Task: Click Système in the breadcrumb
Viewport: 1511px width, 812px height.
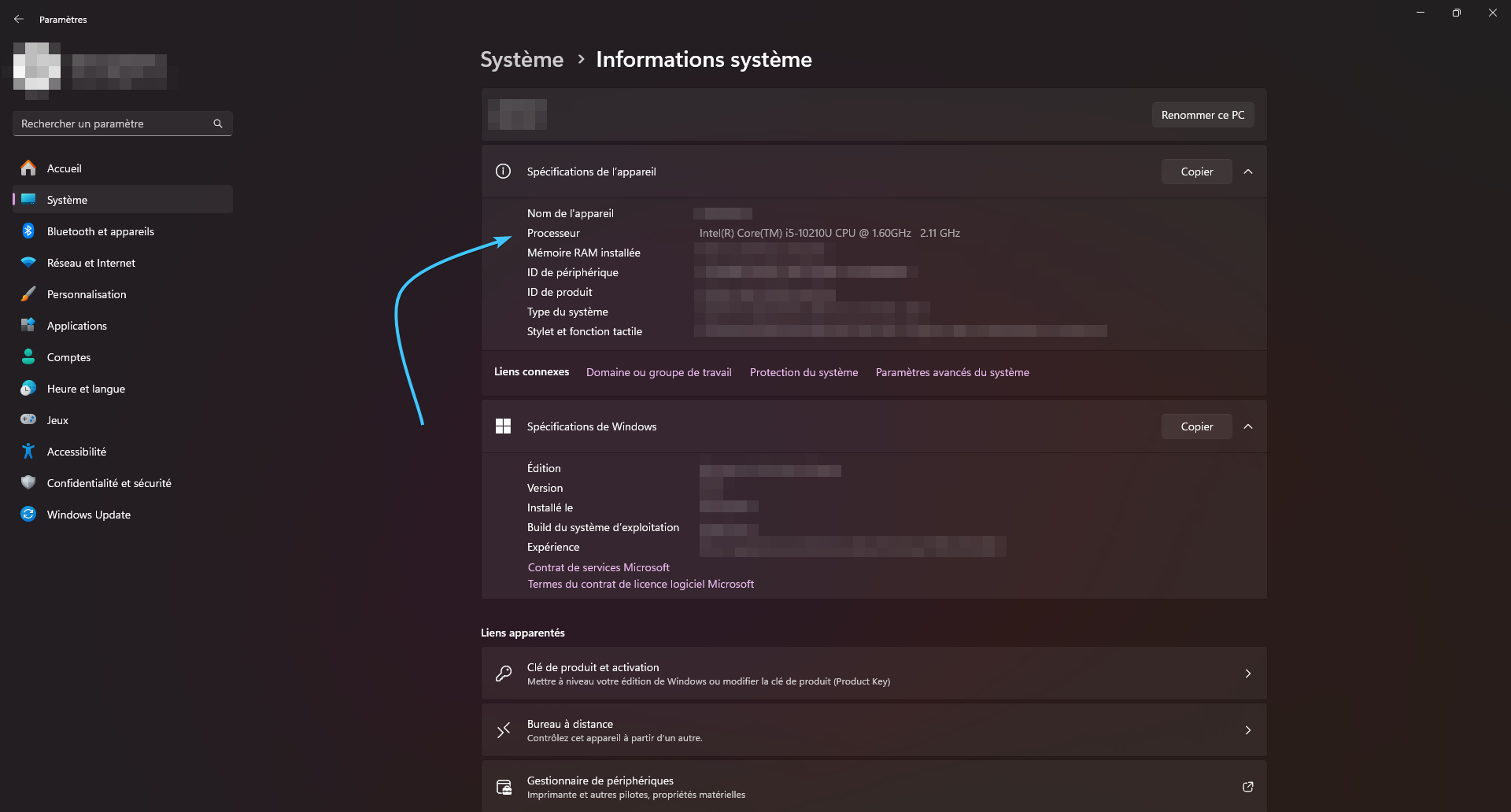Action: [522, 60]
